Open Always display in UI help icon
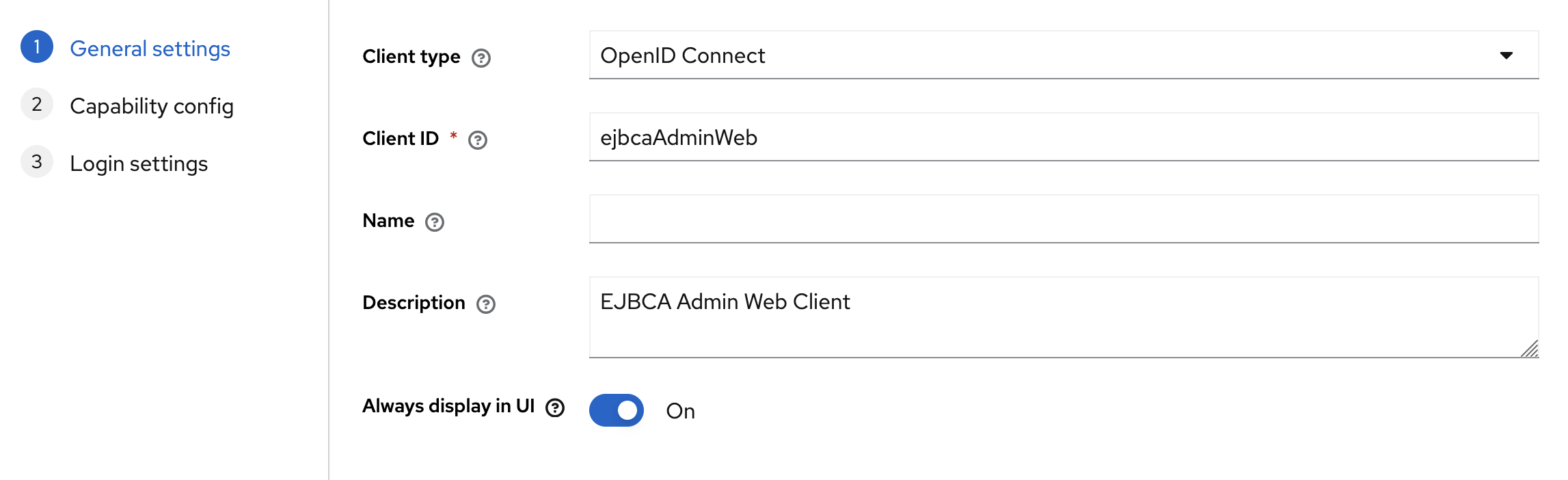This screenshot has width=1568, height=480. (555, 408)
